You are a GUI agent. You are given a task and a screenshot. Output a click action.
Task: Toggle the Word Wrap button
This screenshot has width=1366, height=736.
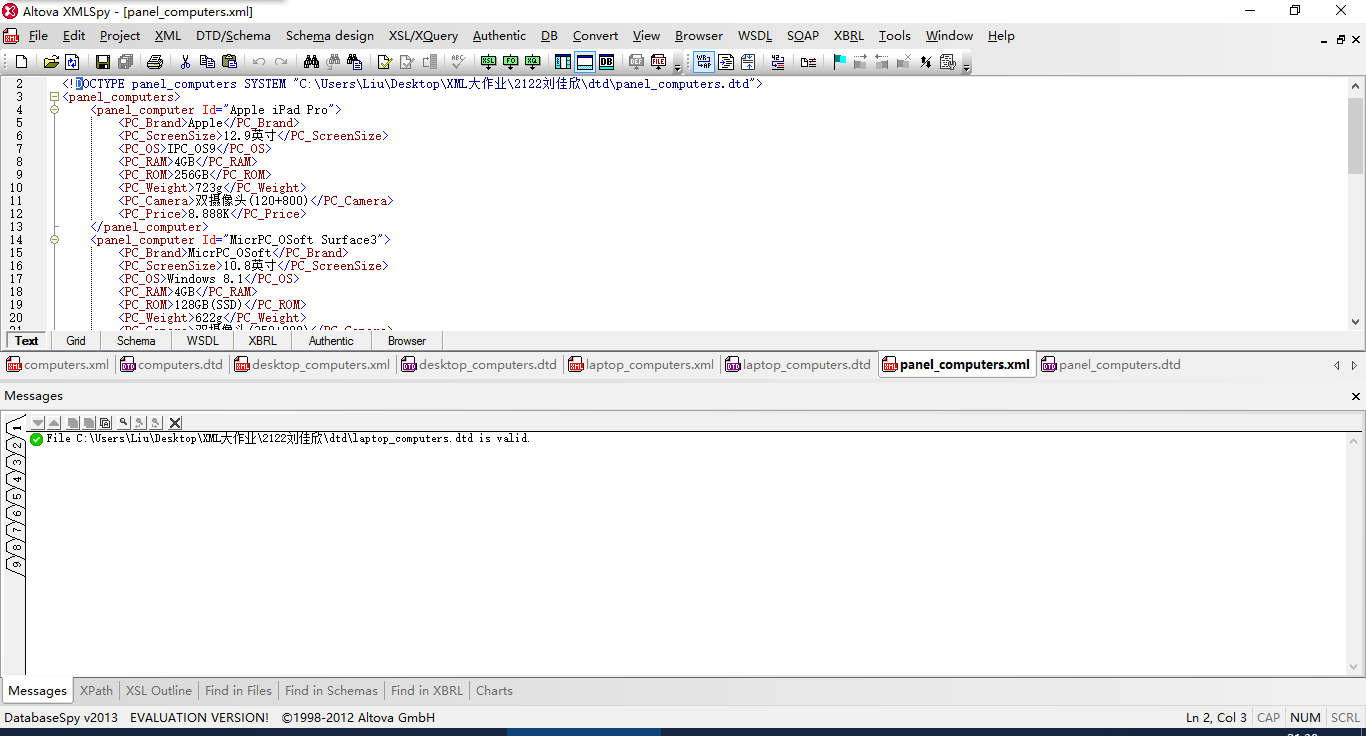click(x=704, y=62)
